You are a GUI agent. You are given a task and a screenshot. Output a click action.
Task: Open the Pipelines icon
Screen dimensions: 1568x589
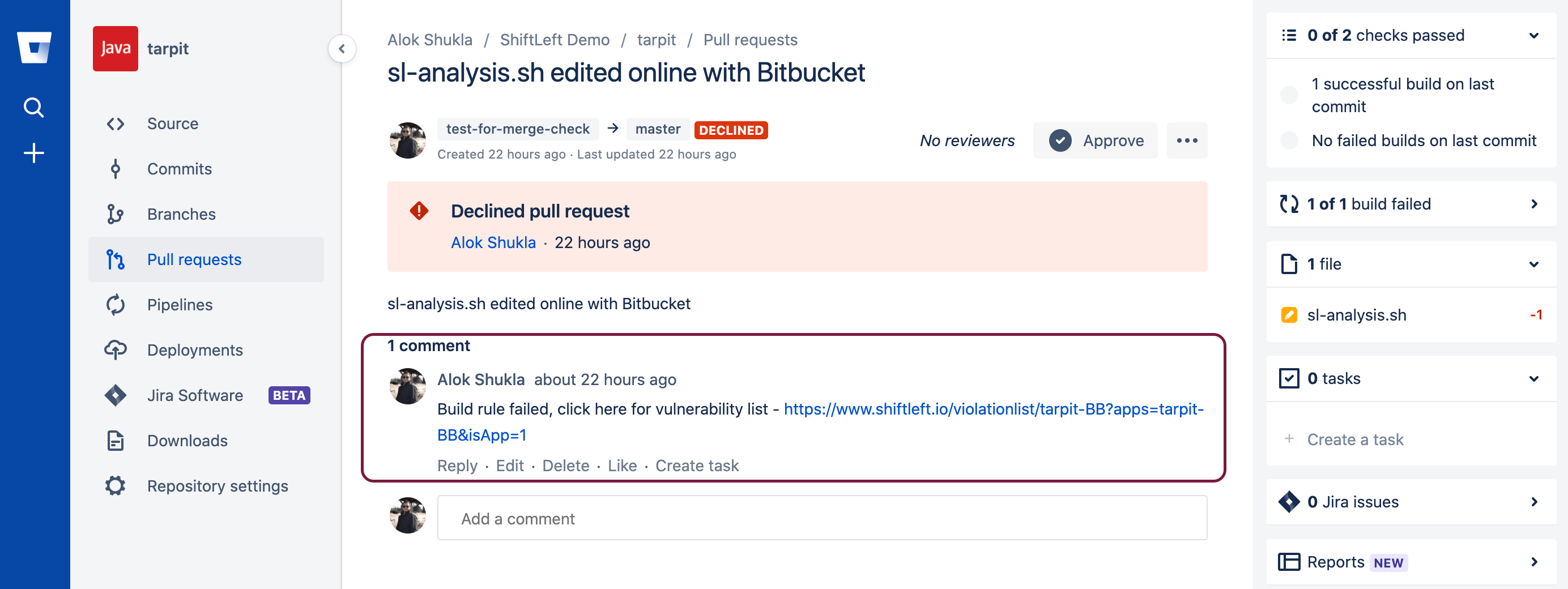[116, 305]
